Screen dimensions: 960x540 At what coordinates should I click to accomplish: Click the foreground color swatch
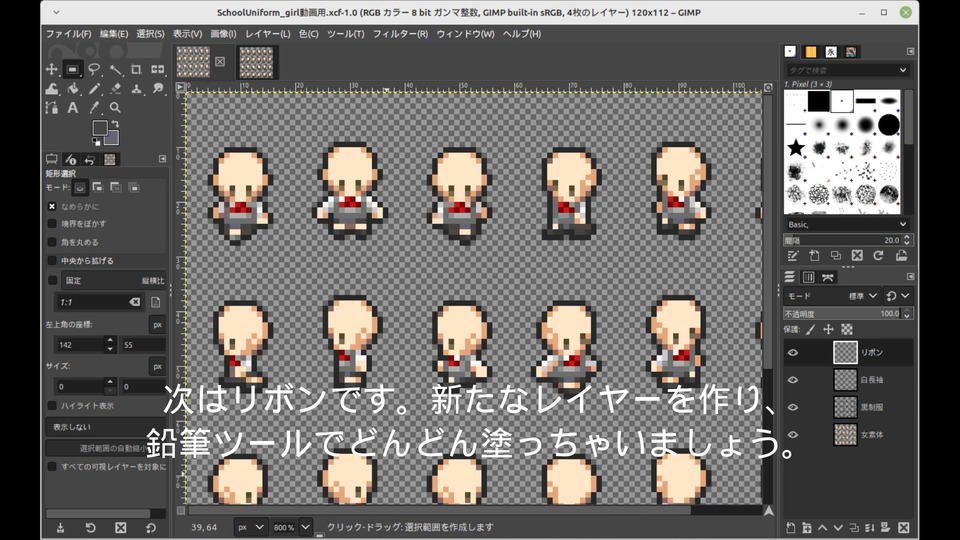(x=99, y=127)
